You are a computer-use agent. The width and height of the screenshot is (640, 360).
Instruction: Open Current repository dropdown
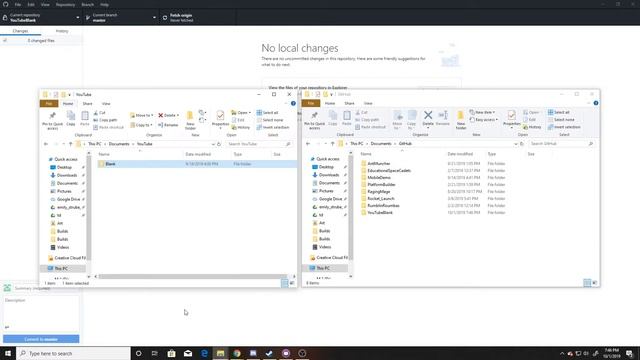point(41,18)
